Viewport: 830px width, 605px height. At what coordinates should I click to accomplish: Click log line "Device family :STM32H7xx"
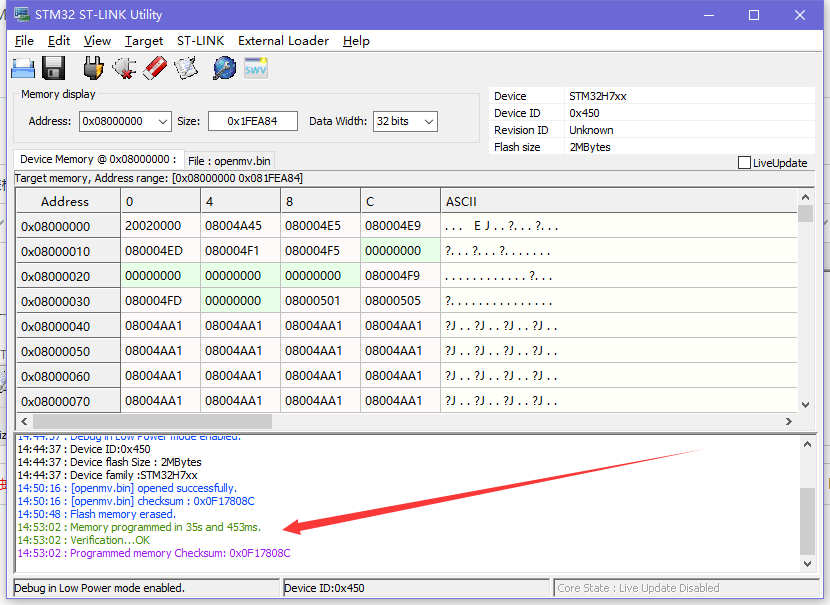[107, 475]
